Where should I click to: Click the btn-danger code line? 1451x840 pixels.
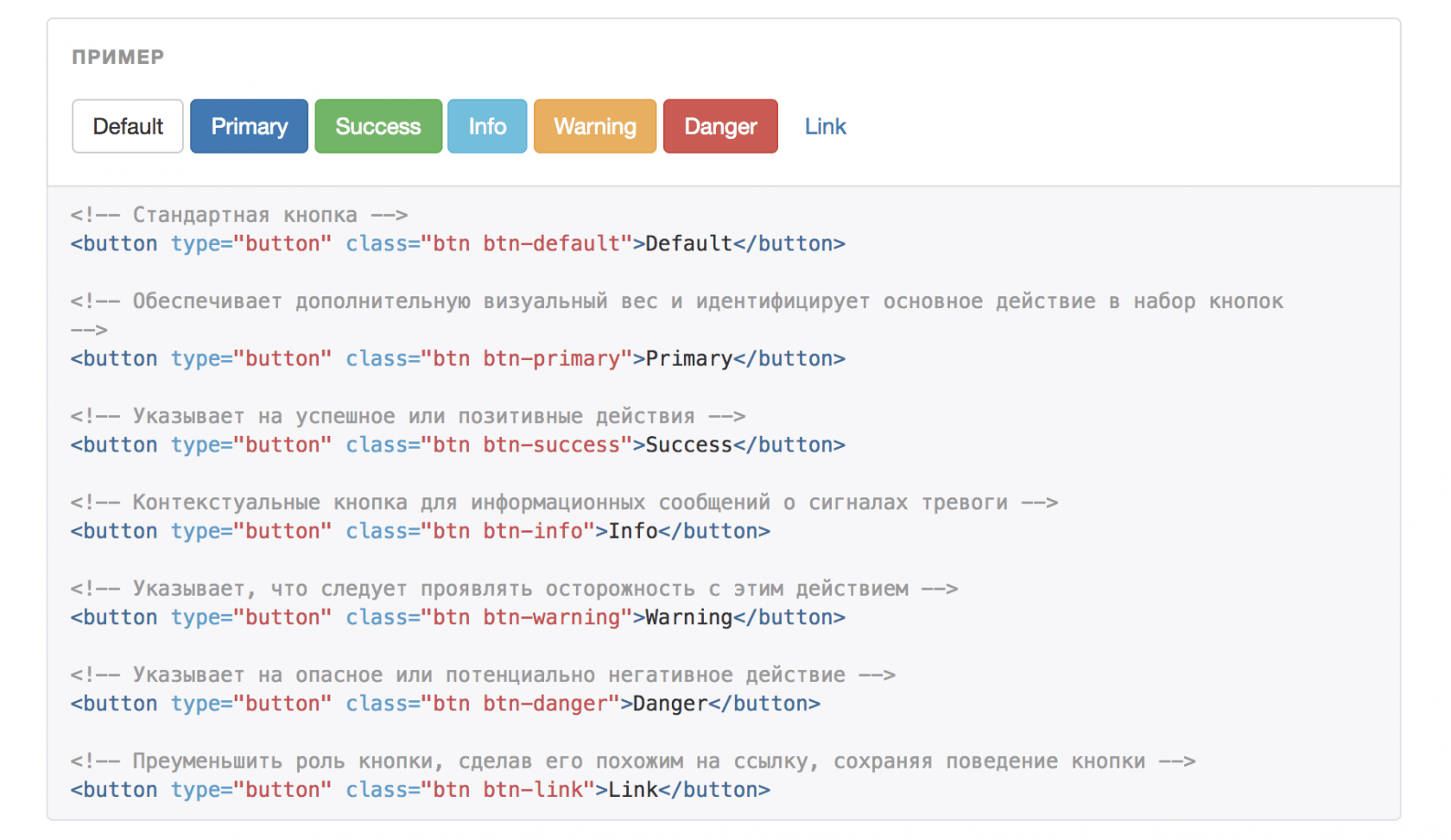click(446, 704)
